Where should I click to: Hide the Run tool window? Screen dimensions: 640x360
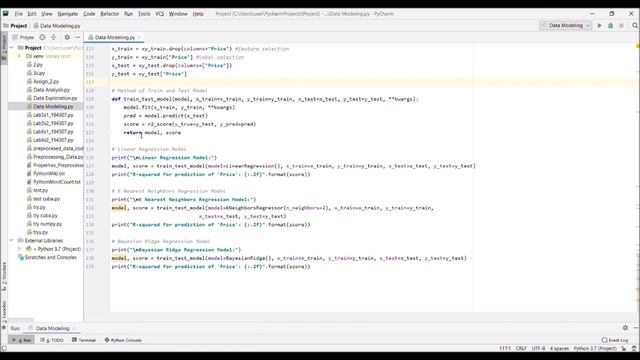tap(636, 328)
